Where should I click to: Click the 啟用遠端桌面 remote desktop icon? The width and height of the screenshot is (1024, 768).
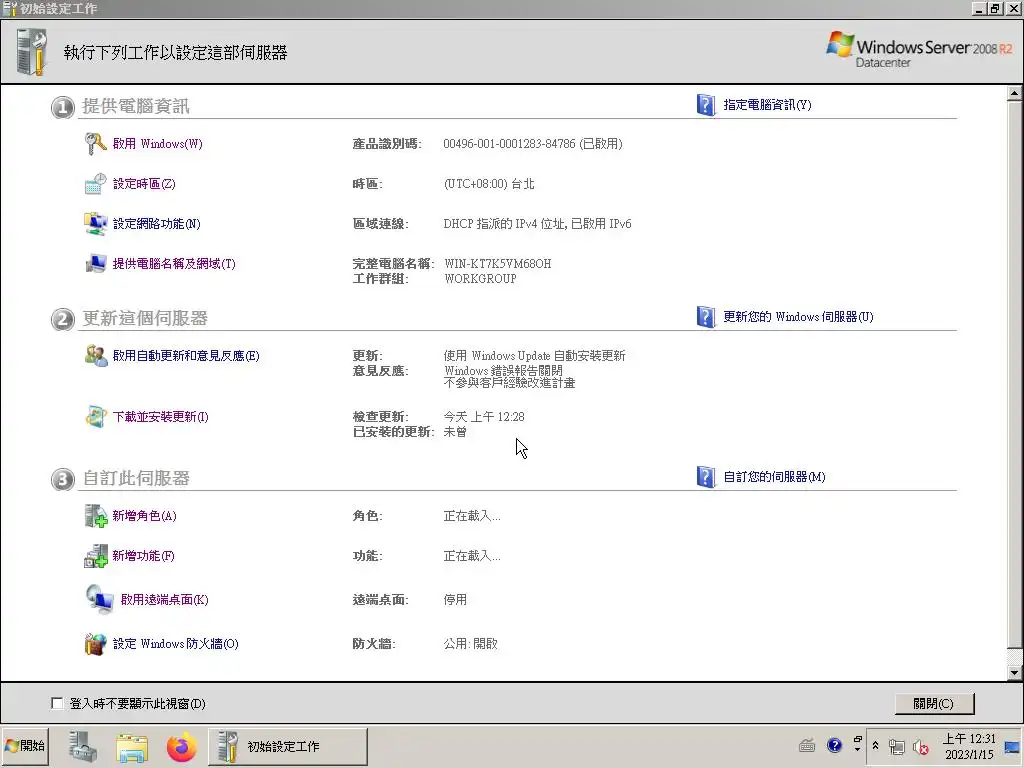(99, 600)
